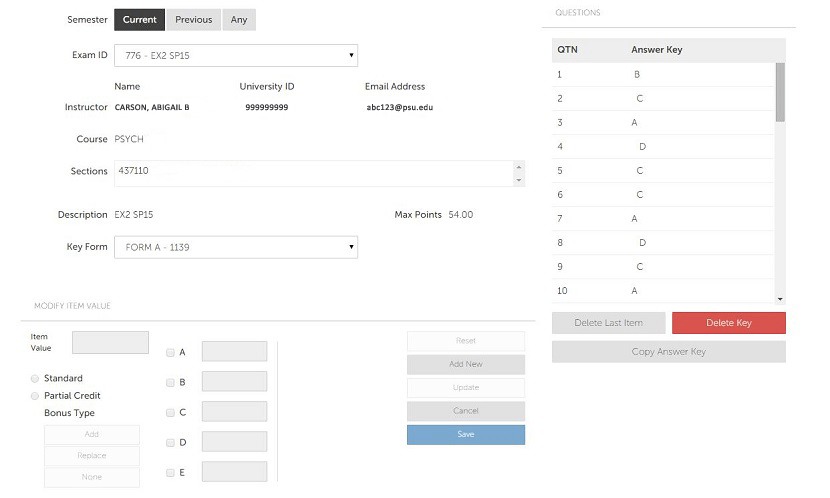Select question 1 row with answer B
Image resolution: width=830 pixels, height=498 pixels.
(663, 75)
